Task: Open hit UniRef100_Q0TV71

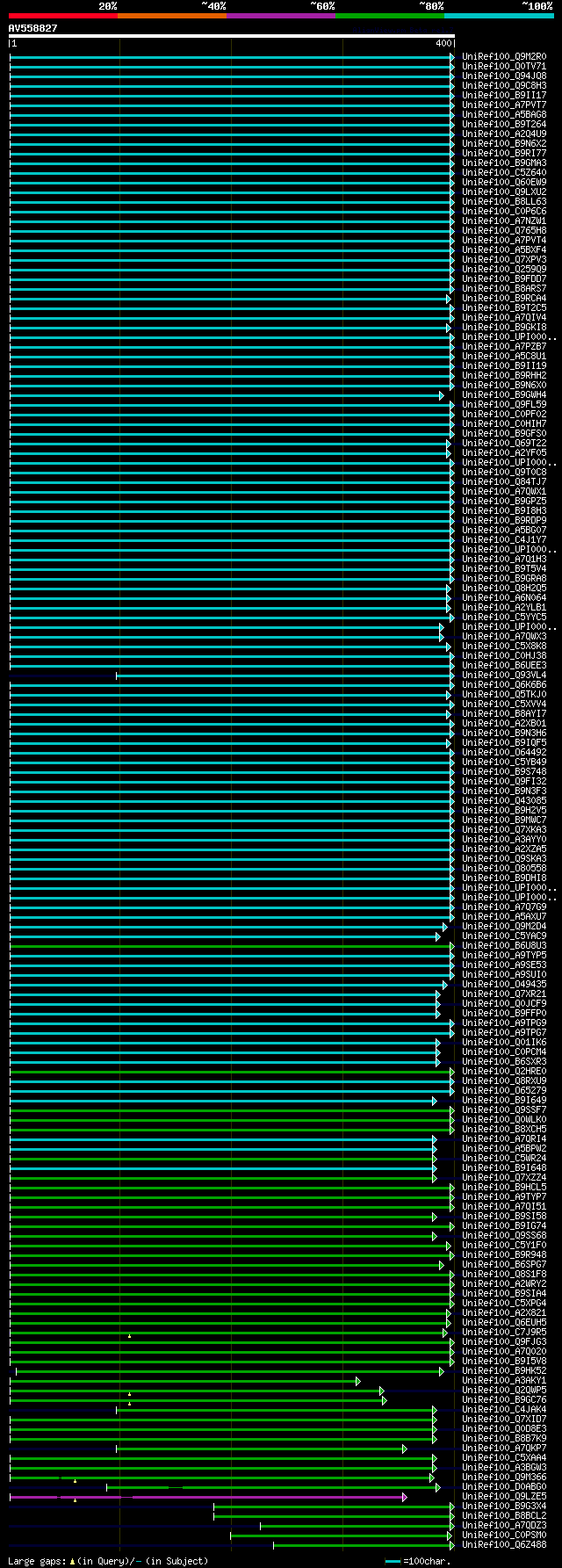Action: pyautogui.click(x=504, y=66)
